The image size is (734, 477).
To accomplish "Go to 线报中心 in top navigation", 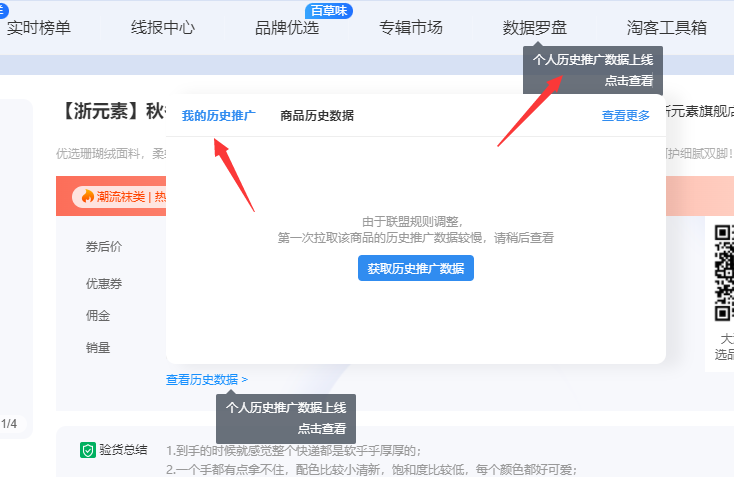I will 162,28.
